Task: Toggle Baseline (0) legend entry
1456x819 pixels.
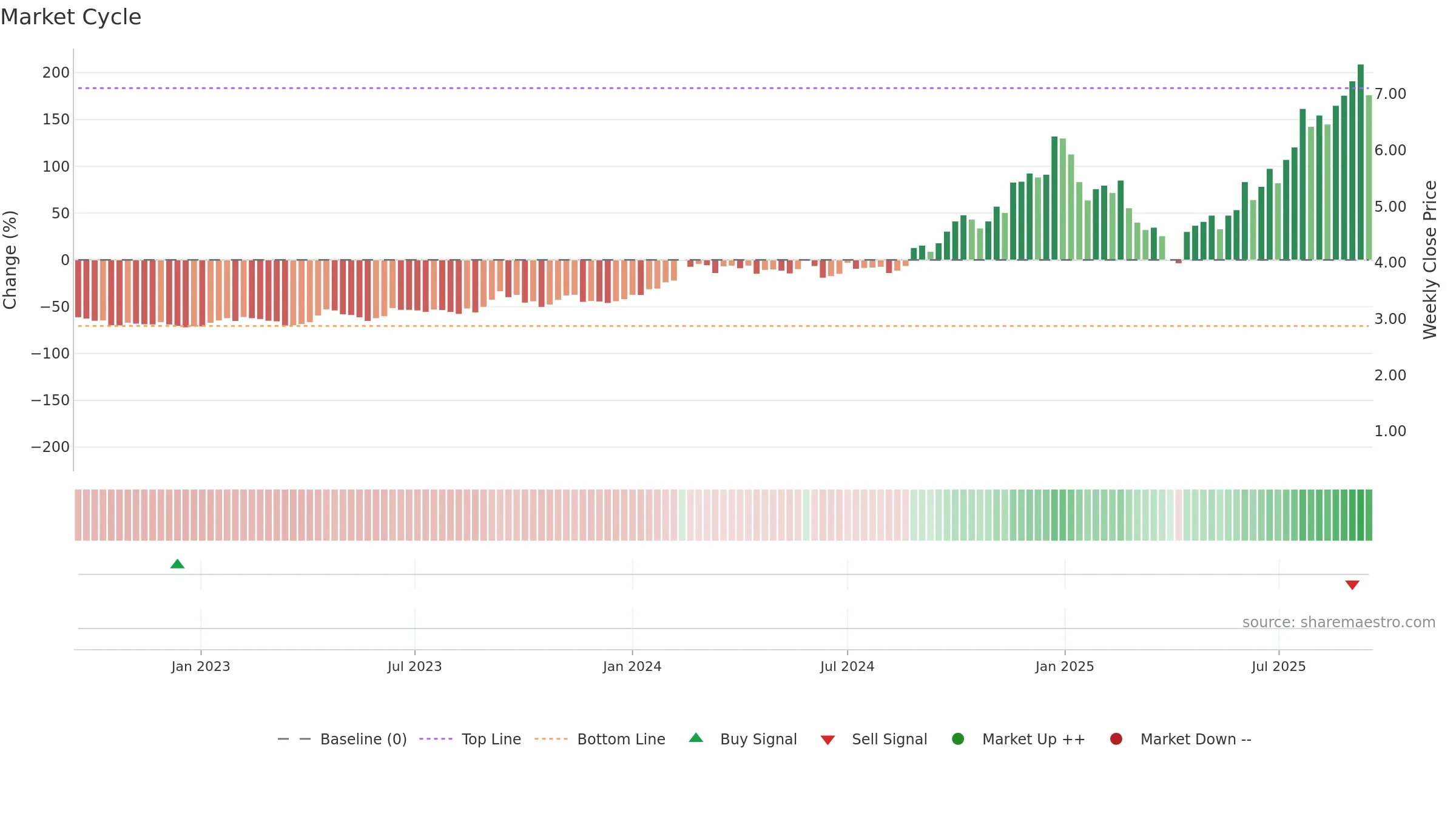Action: [342, 739]
